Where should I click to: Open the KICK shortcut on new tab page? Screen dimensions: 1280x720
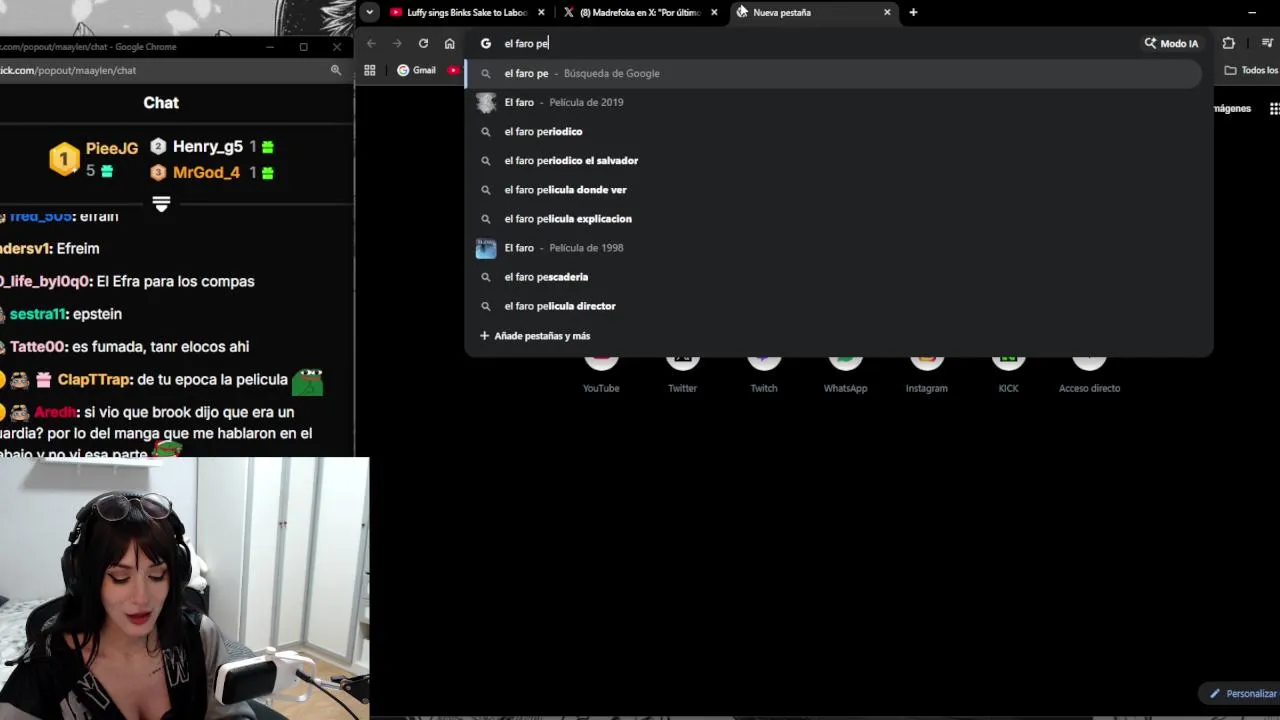[1008, 374]
